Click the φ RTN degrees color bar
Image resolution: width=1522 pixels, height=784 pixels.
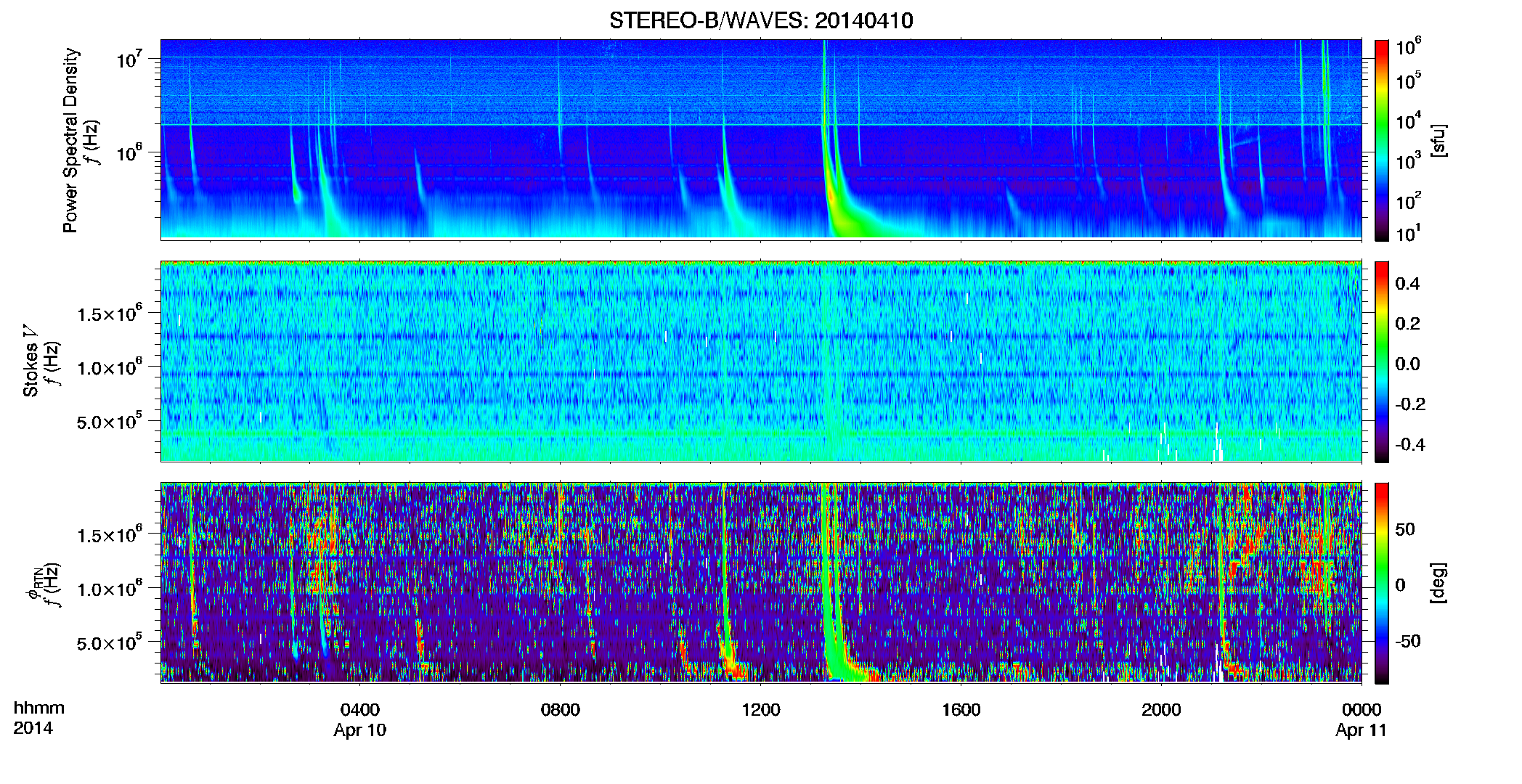1382,583
